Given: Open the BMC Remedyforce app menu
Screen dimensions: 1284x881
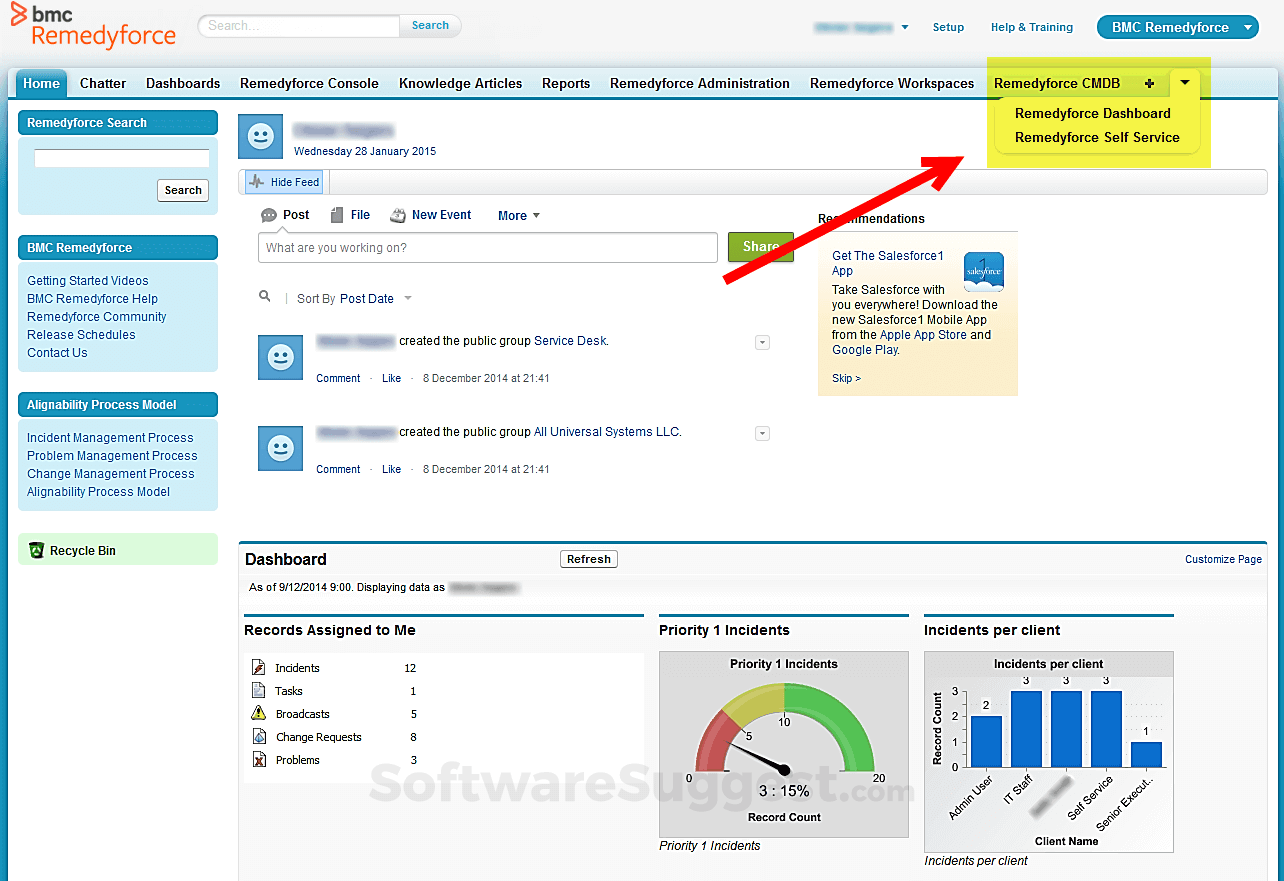Looking at the screenshot, I should pyautogui.click(x=1177, y=28).
